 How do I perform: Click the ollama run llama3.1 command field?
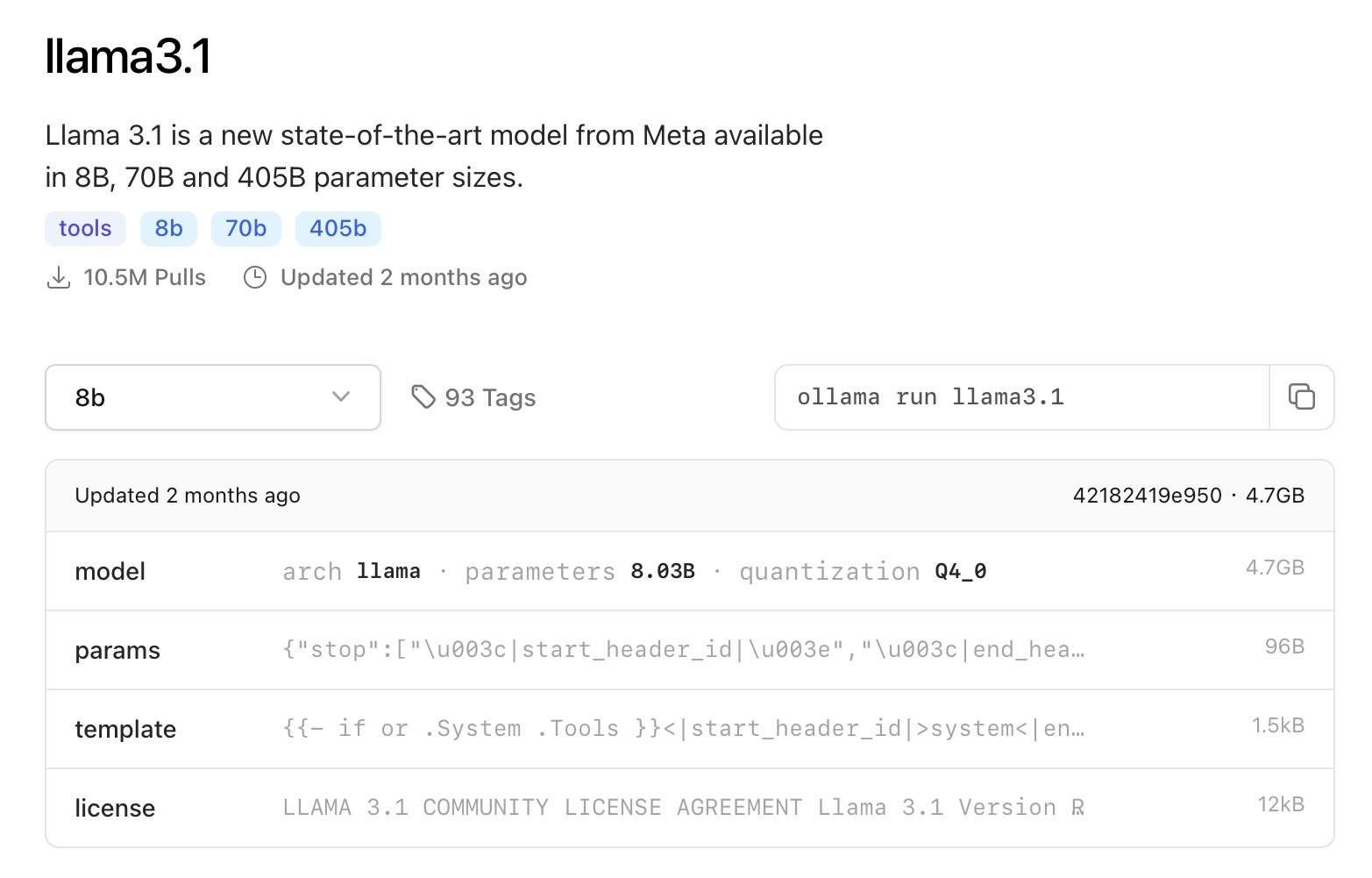coord(1022,397)
